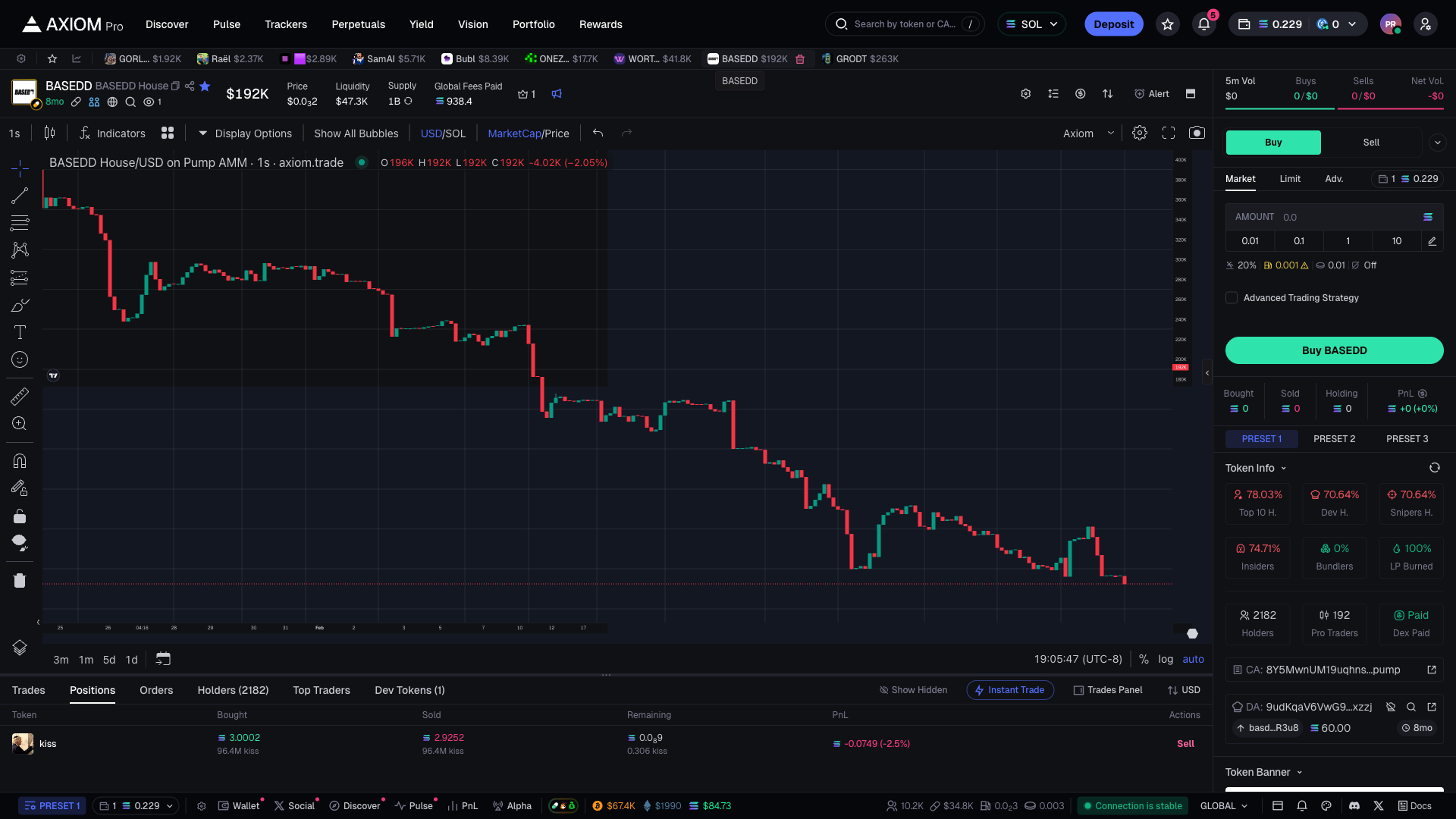Select the trend line drawing tool
Viewport: 1456px width, 819px height.
[20, 196]
